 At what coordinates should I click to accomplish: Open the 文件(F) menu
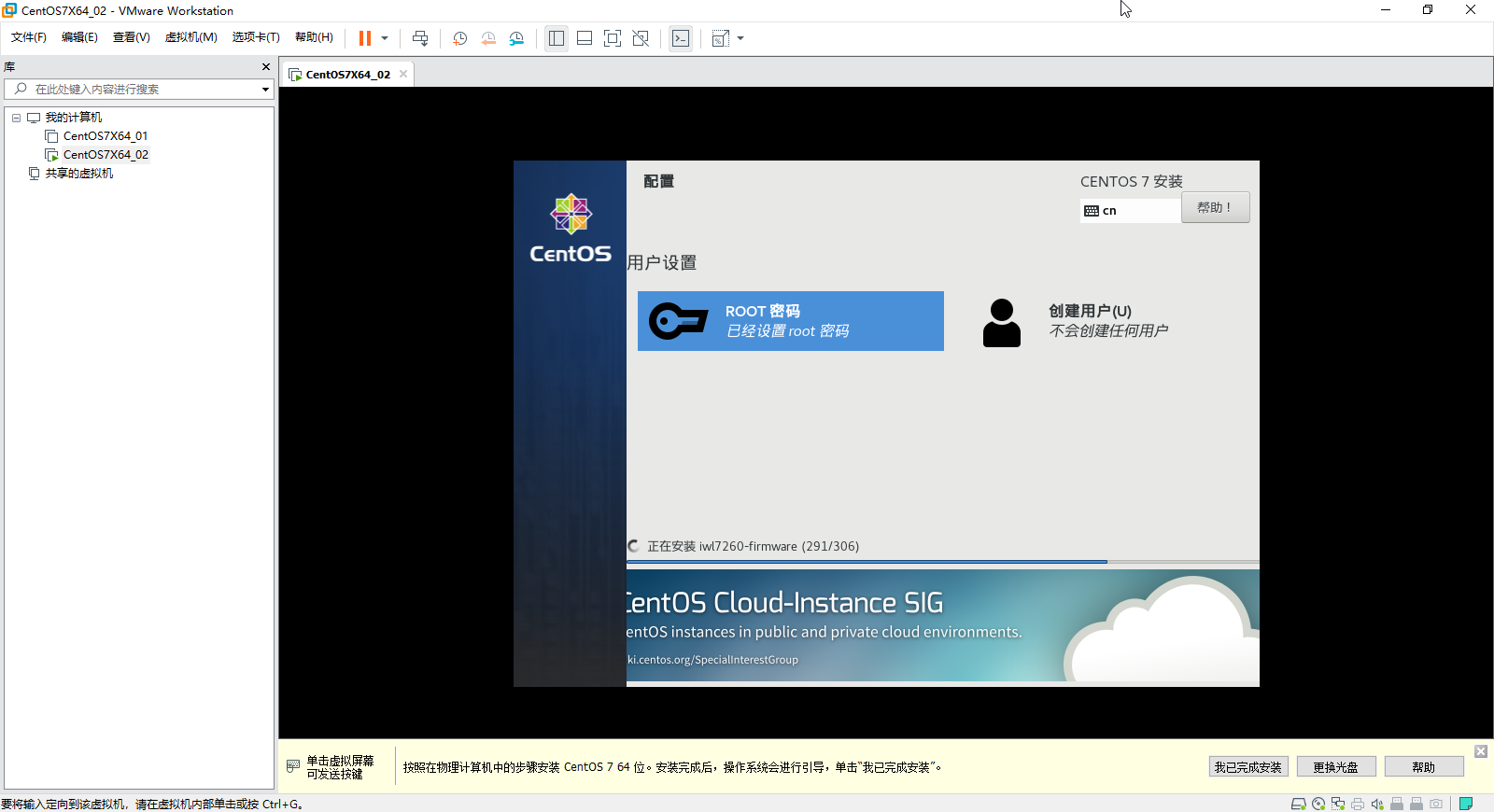[29, 37]
